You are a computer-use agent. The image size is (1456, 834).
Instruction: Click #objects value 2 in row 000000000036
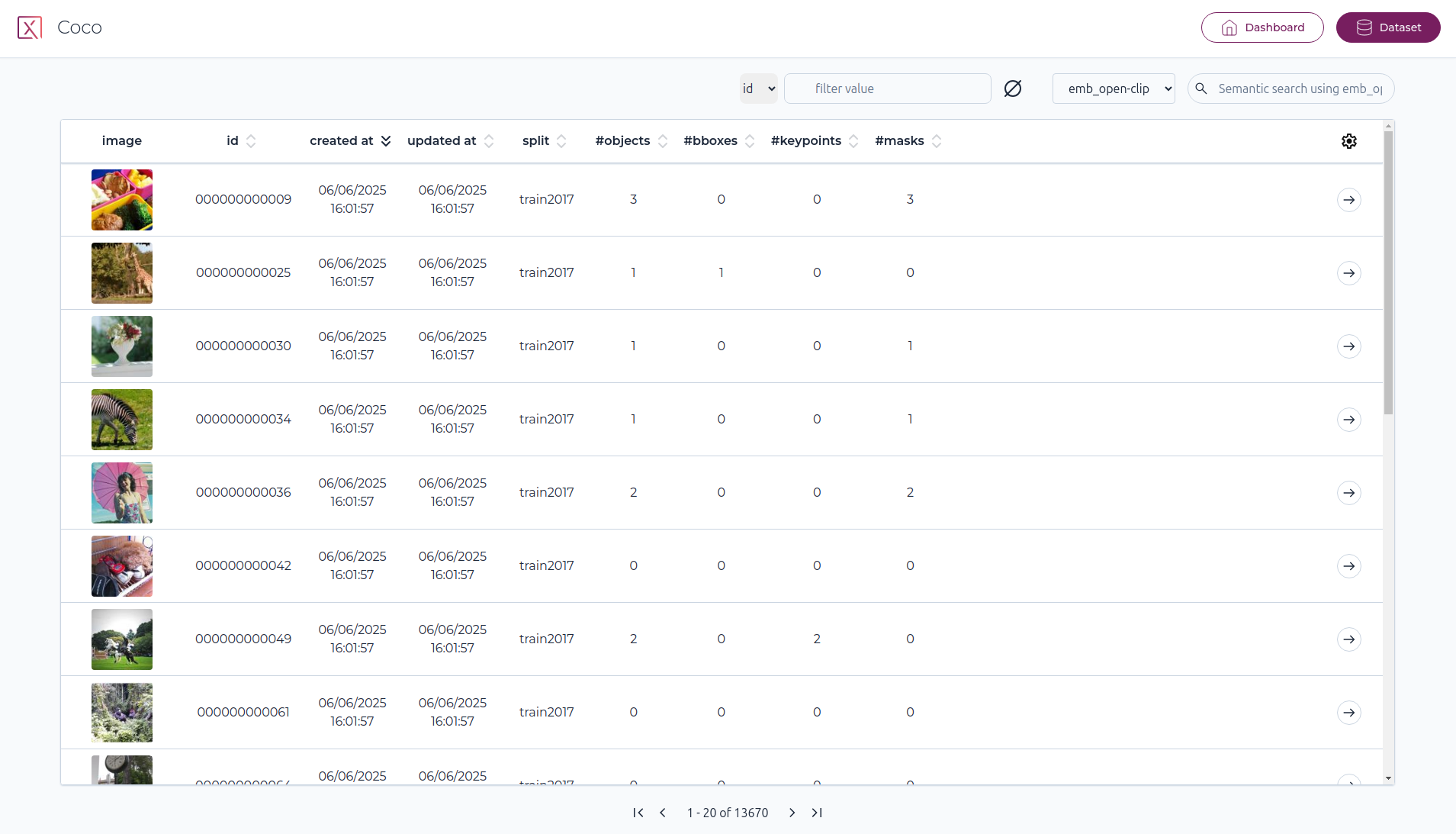[x=633, y=493]
